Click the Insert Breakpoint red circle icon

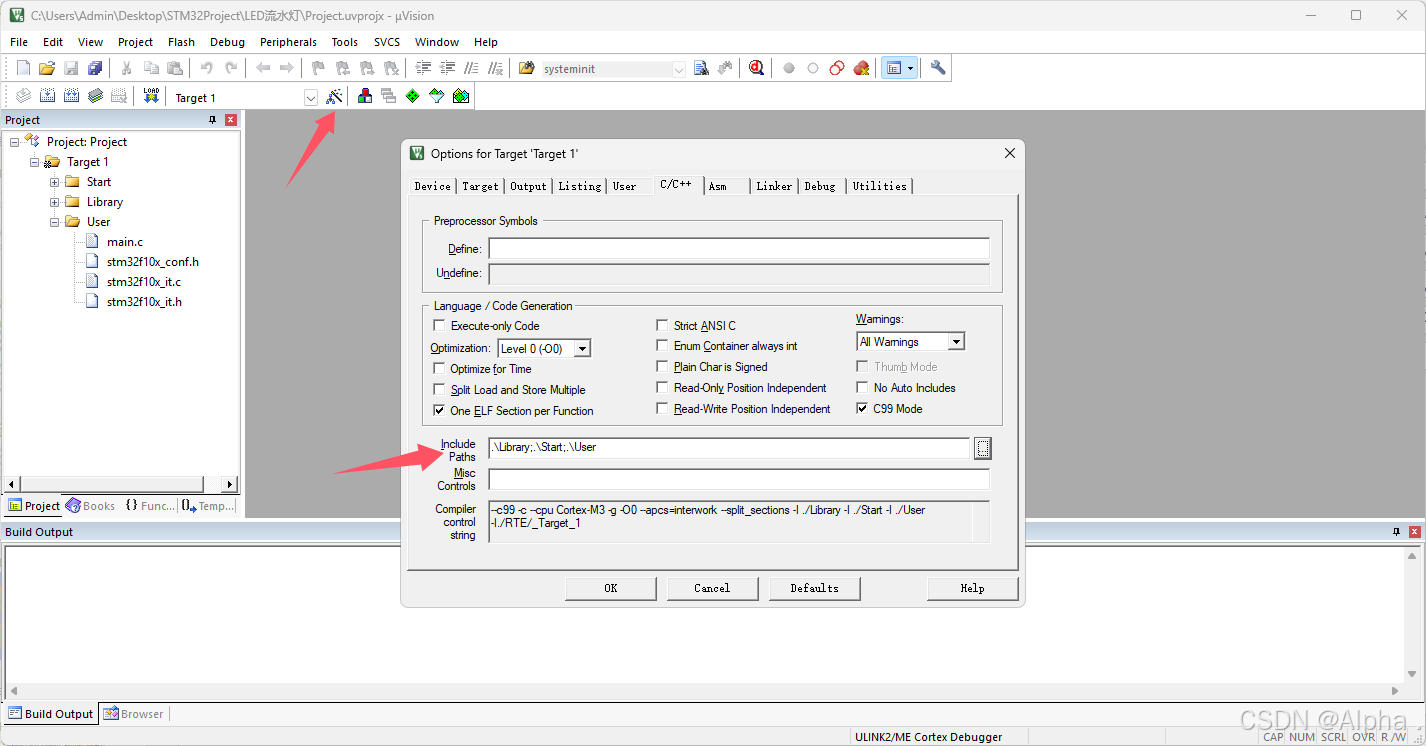pos(789,68)
